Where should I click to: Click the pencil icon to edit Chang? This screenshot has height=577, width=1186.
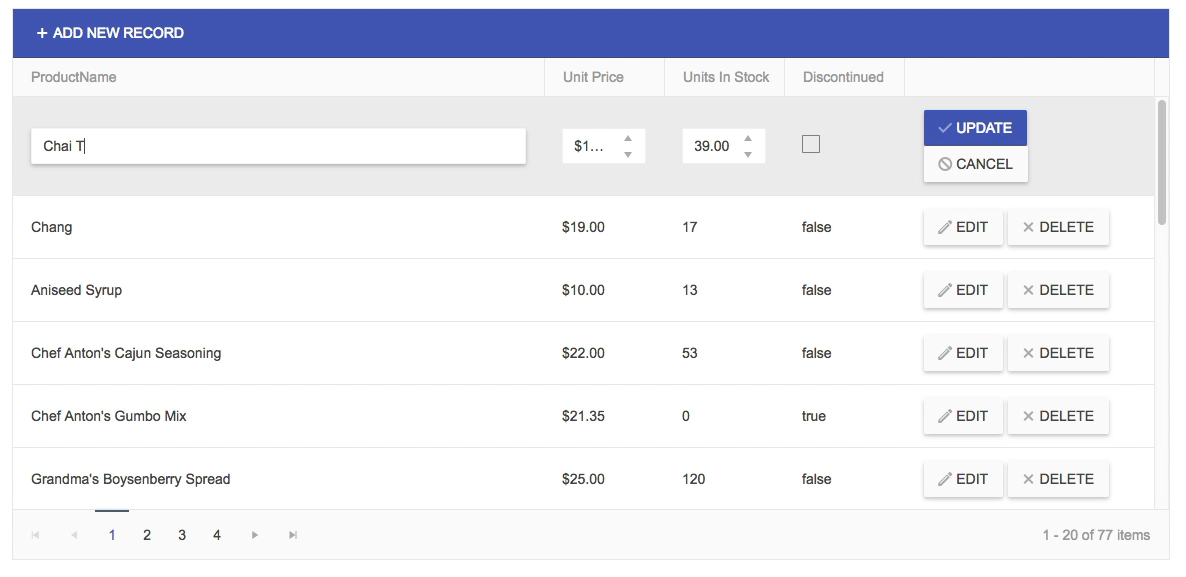[x=945, y=227]
